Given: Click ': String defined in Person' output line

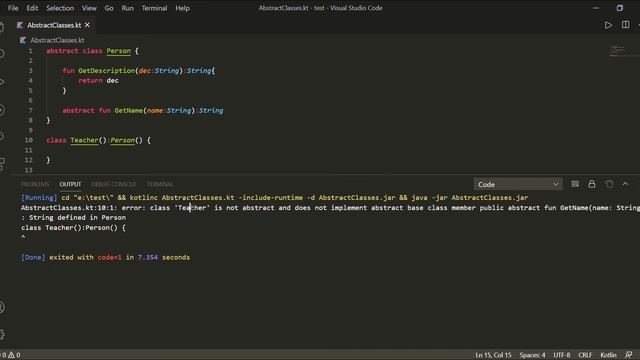Looking at the screenshot, I should [73, 218].
